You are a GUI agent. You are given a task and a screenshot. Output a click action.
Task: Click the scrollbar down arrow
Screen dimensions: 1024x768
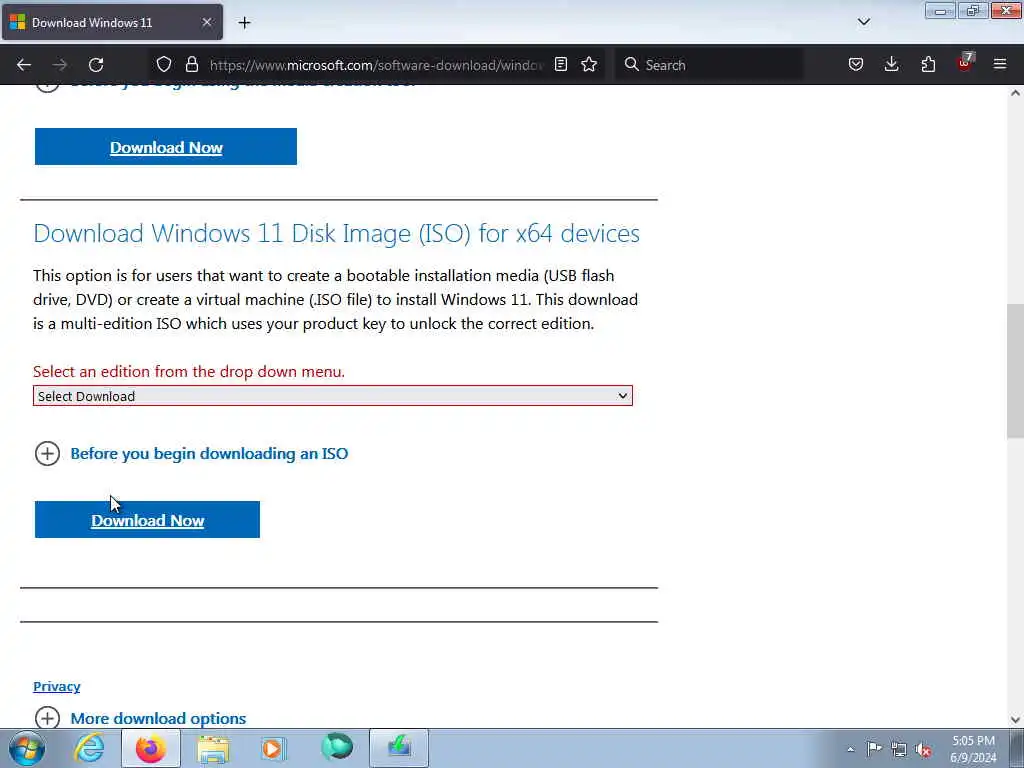click(1015, 720)
